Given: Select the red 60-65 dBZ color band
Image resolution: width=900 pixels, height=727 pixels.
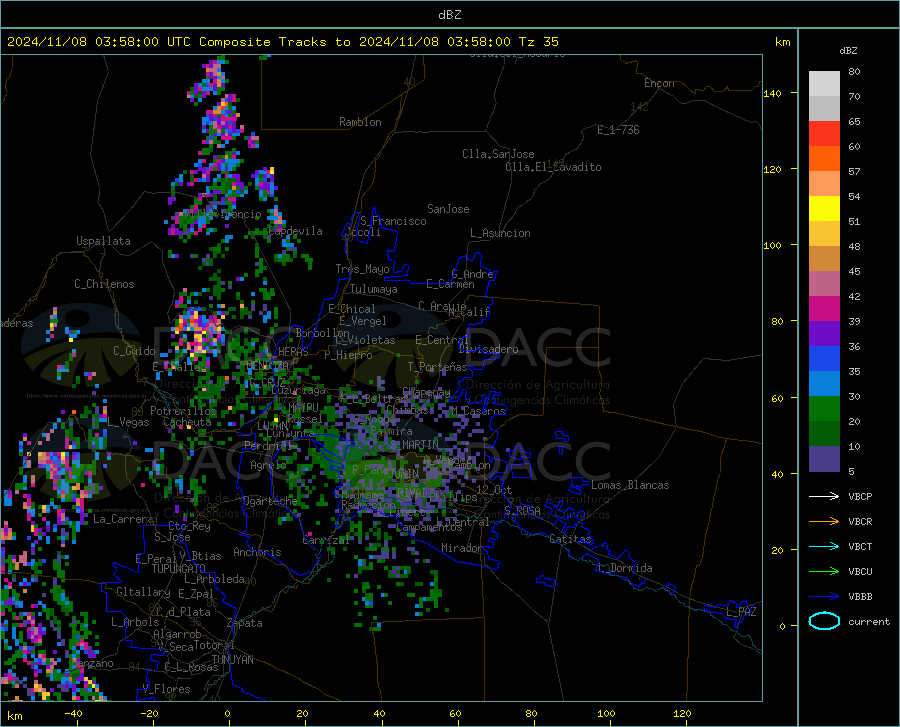Looking at the screenshot, I should (x=824, y=134).
